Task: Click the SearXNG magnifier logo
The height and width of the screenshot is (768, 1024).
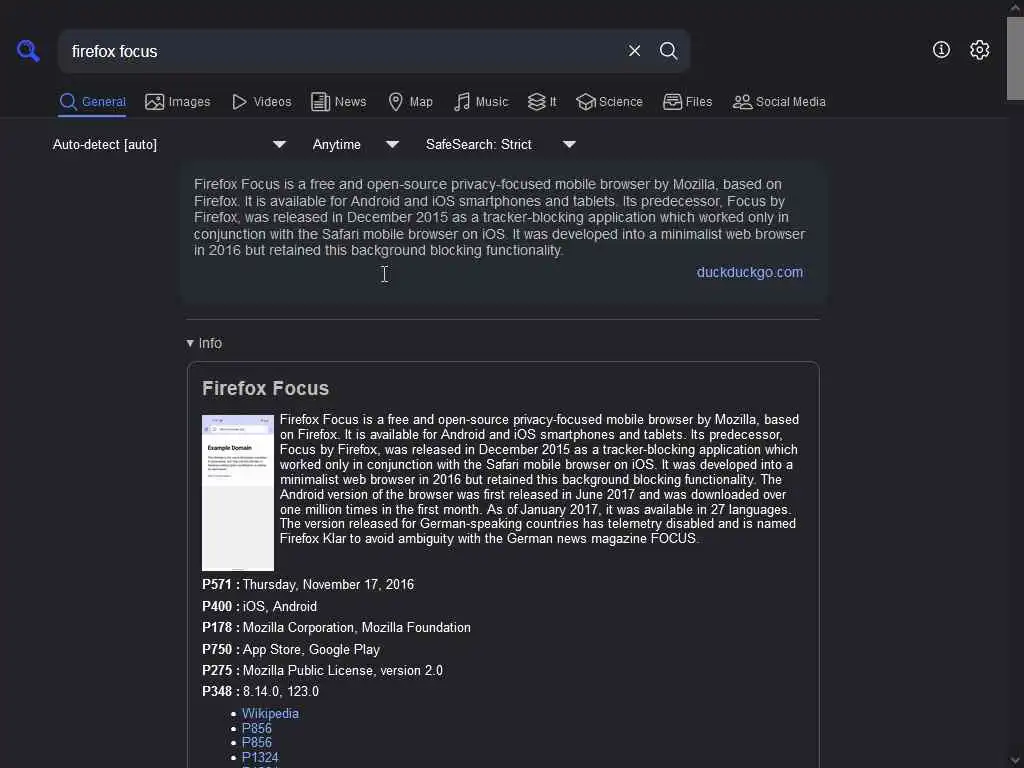Action: (x=28, y=51)
